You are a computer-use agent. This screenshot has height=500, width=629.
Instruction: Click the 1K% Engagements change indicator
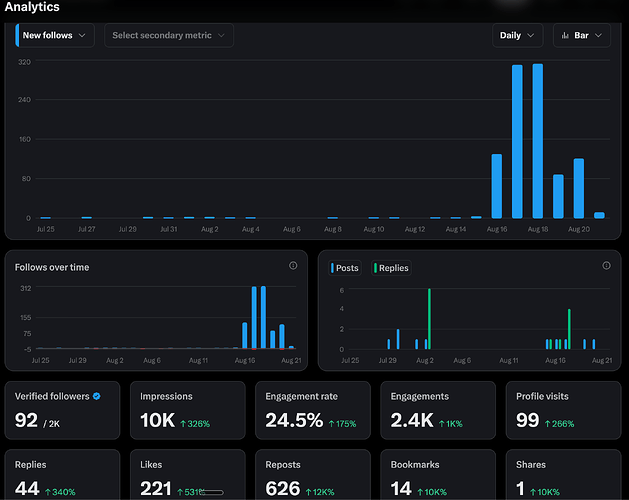click(450, 424)
